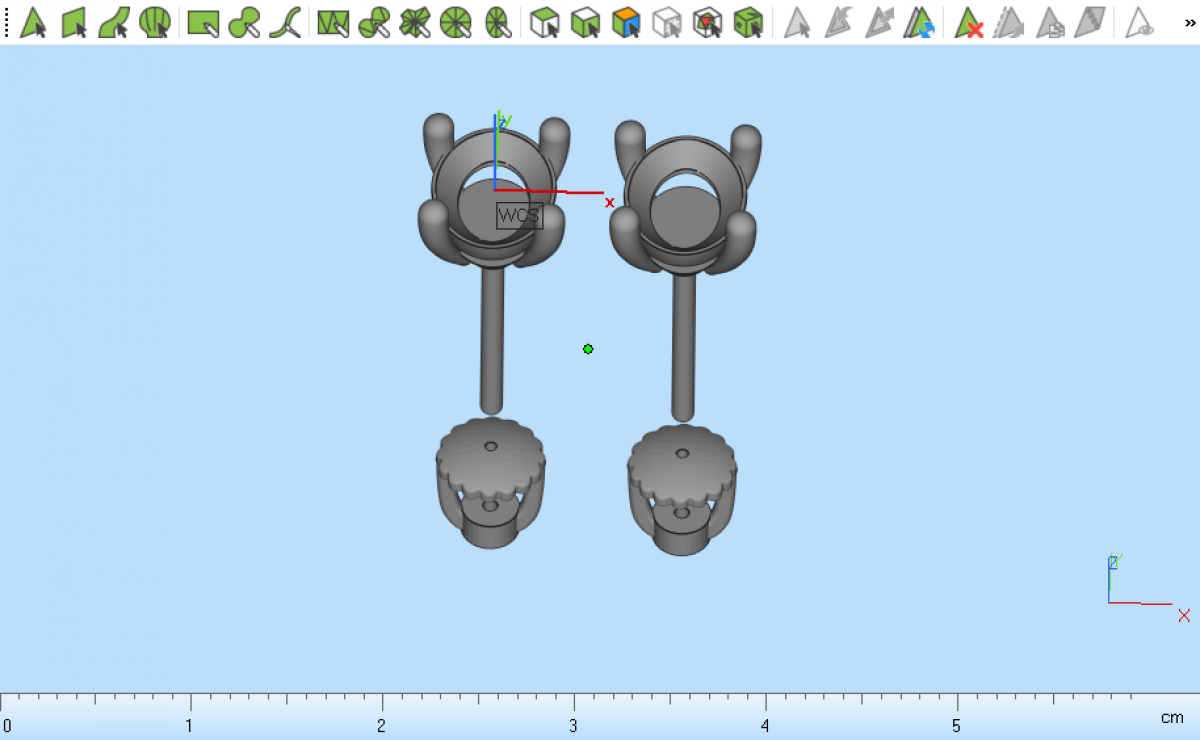Activate the Mark Surface tool
This screenshot has width=1200, height=740.
click(x=114, y=22)
